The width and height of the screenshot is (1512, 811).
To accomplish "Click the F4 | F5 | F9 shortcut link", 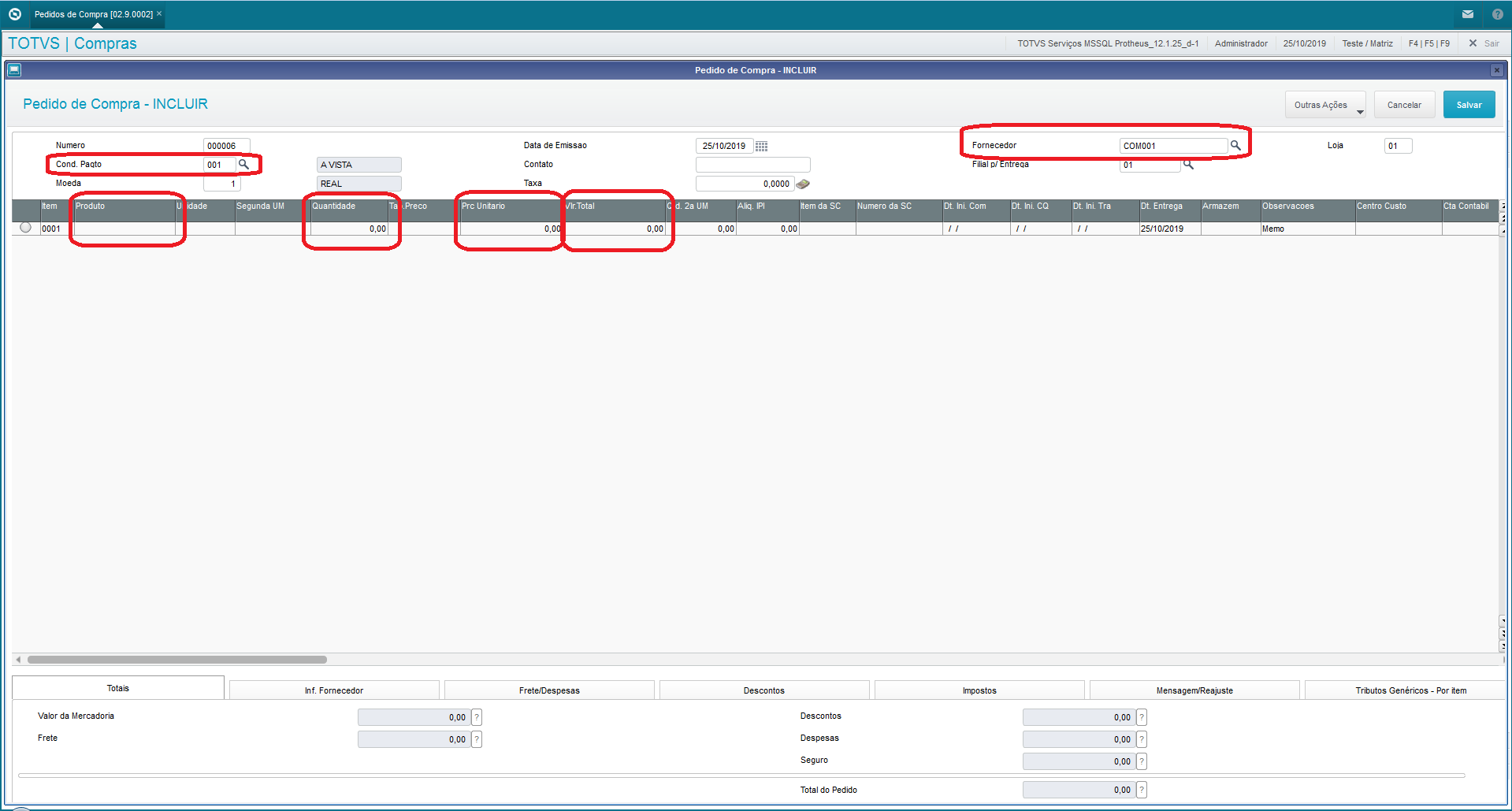I will click(1428, 43).
